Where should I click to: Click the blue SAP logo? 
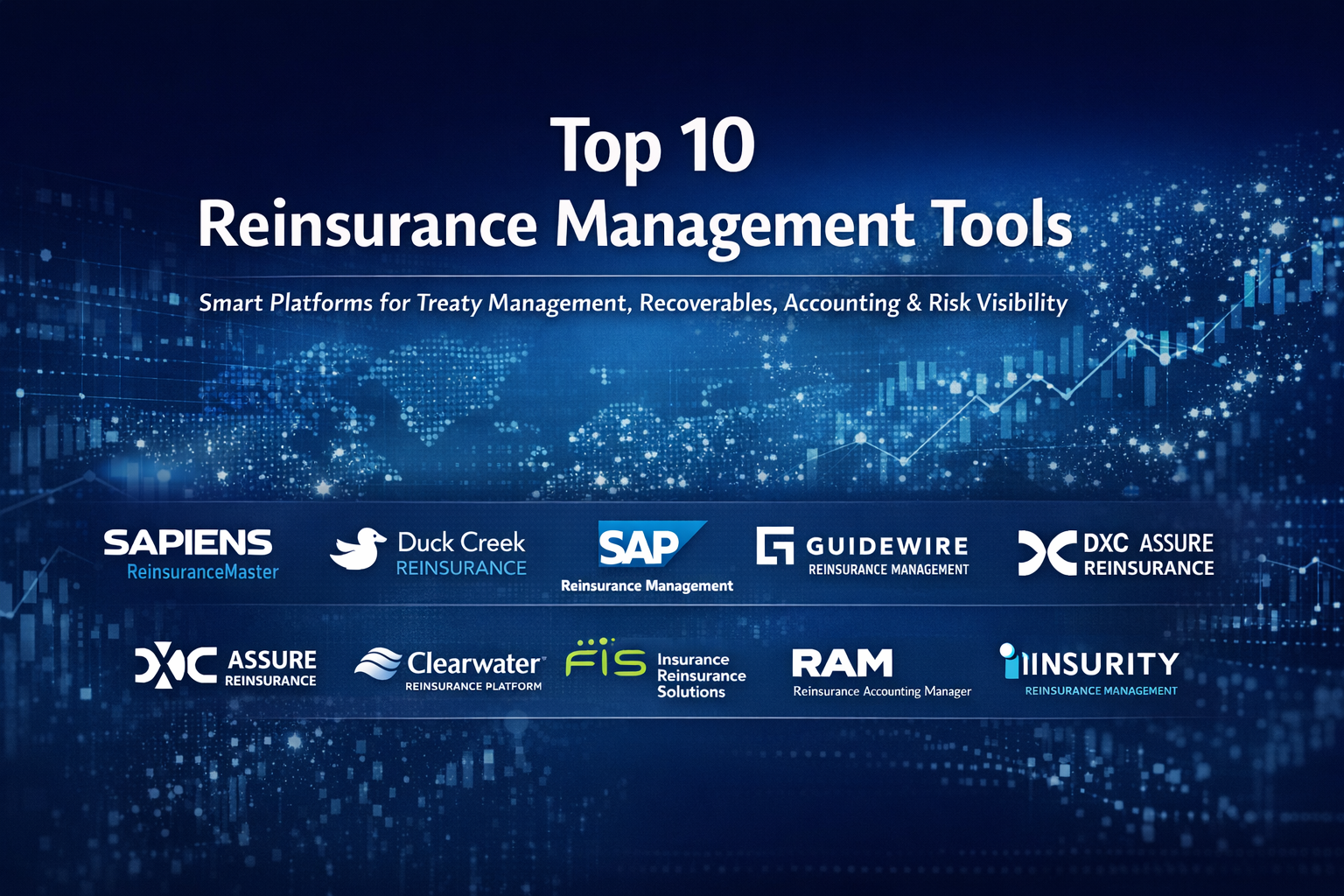pos(646,545)
